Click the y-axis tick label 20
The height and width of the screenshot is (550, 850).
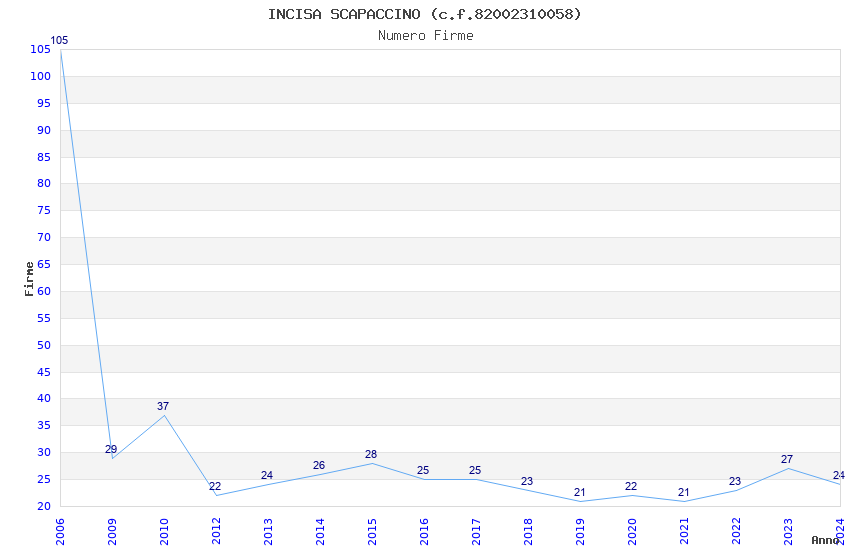coord(44,506)
